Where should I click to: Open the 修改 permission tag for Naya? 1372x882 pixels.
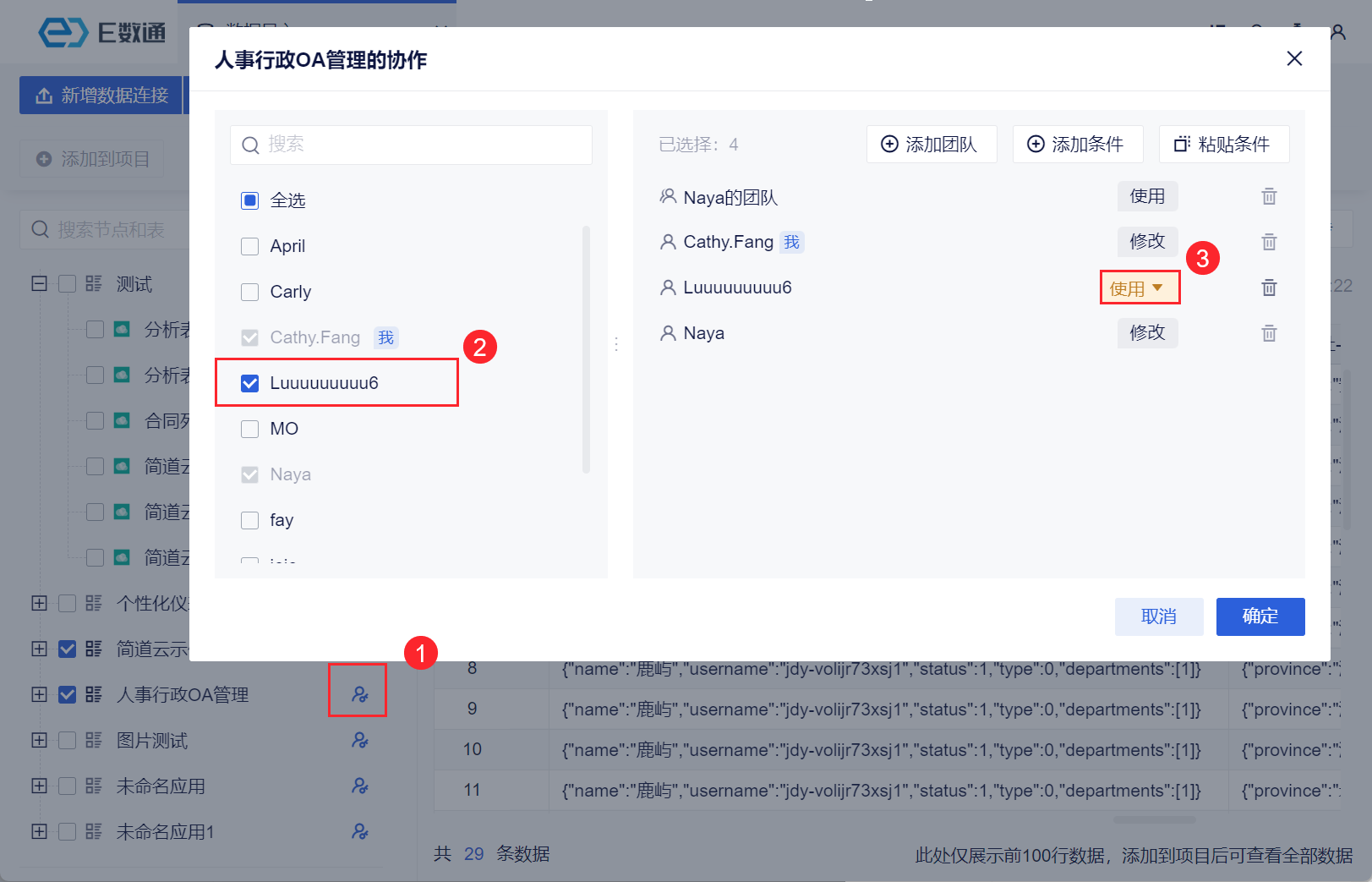click(1147, 332)
